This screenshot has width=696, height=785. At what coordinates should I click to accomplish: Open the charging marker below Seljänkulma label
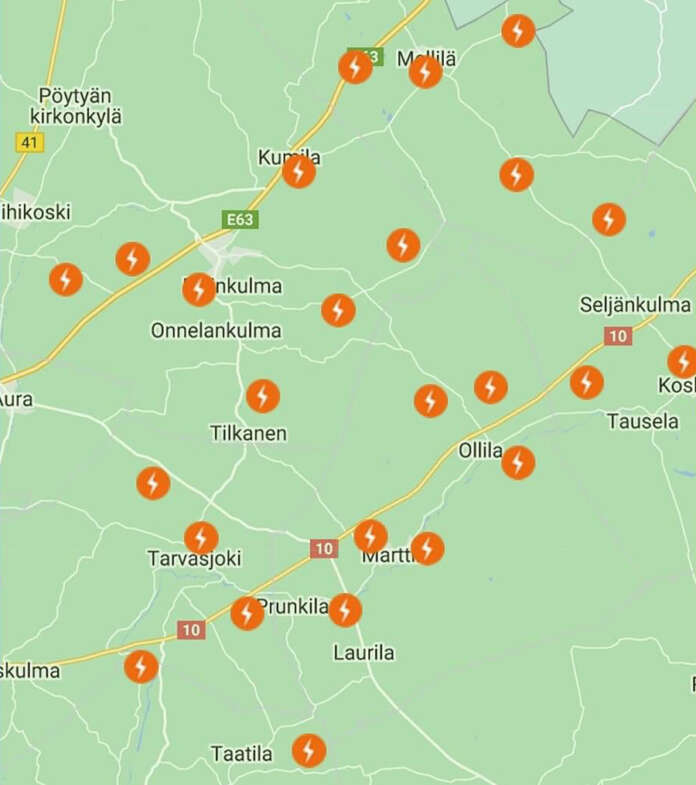coord(587,382)
